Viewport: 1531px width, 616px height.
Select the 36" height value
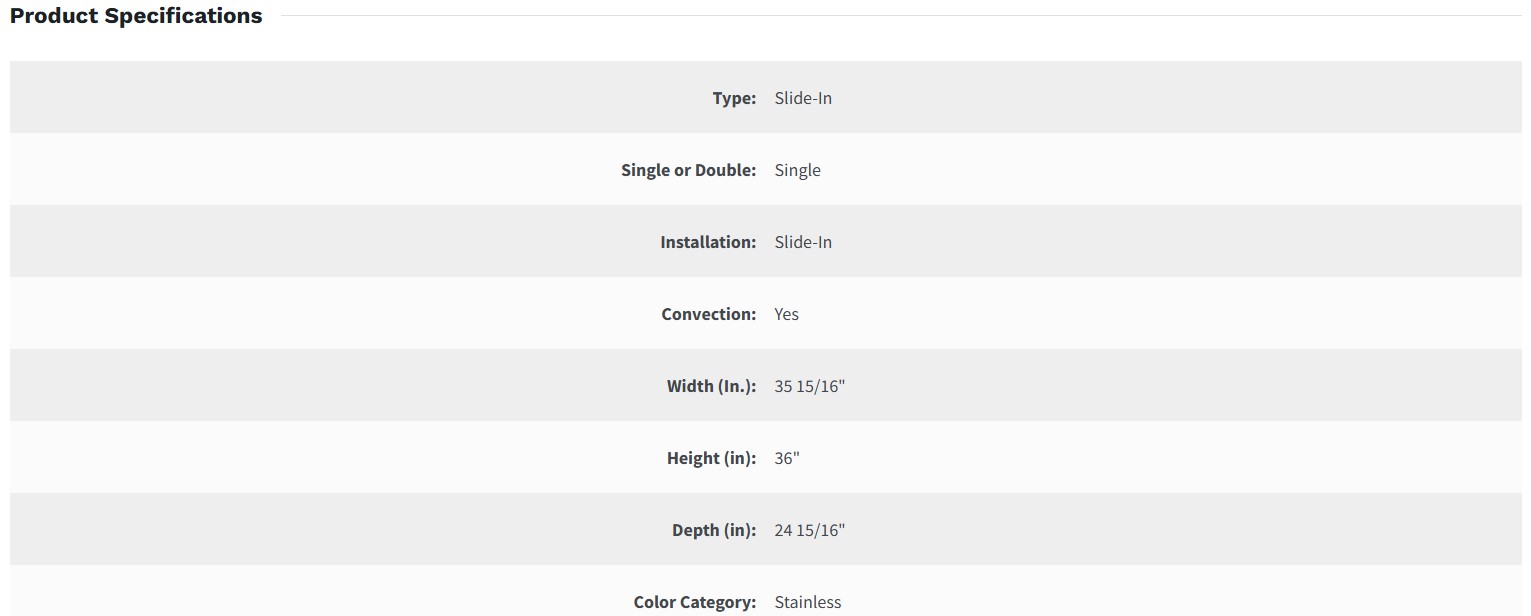tap(787, 458)
